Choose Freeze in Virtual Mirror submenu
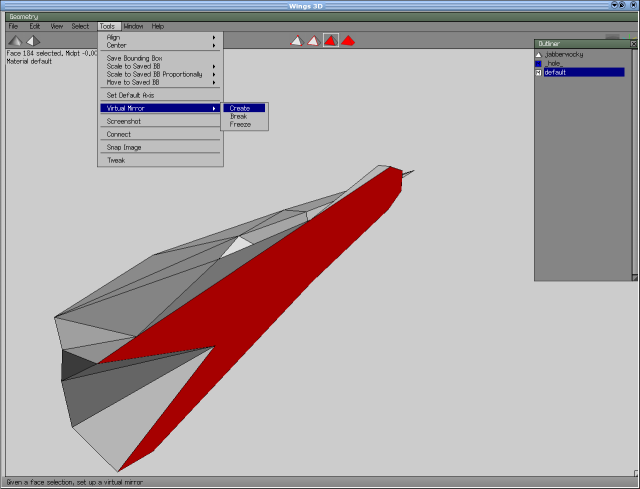 pos(240,124)
